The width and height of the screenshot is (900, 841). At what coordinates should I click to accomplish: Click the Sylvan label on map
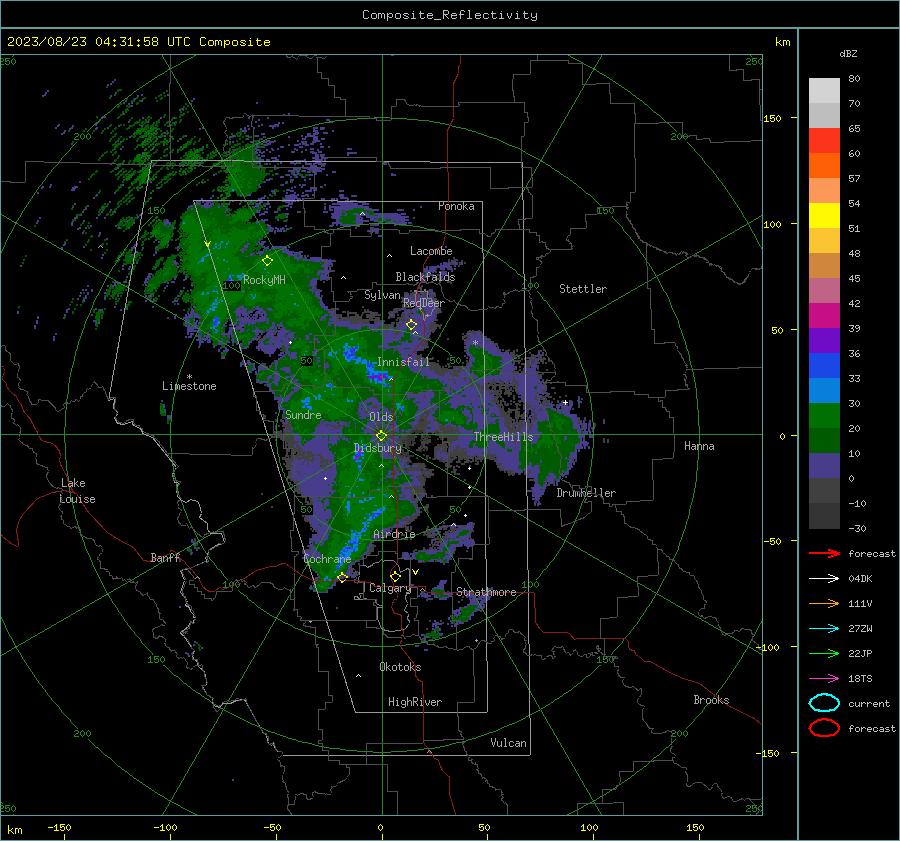pyautogui.click(x=382, y=295)
